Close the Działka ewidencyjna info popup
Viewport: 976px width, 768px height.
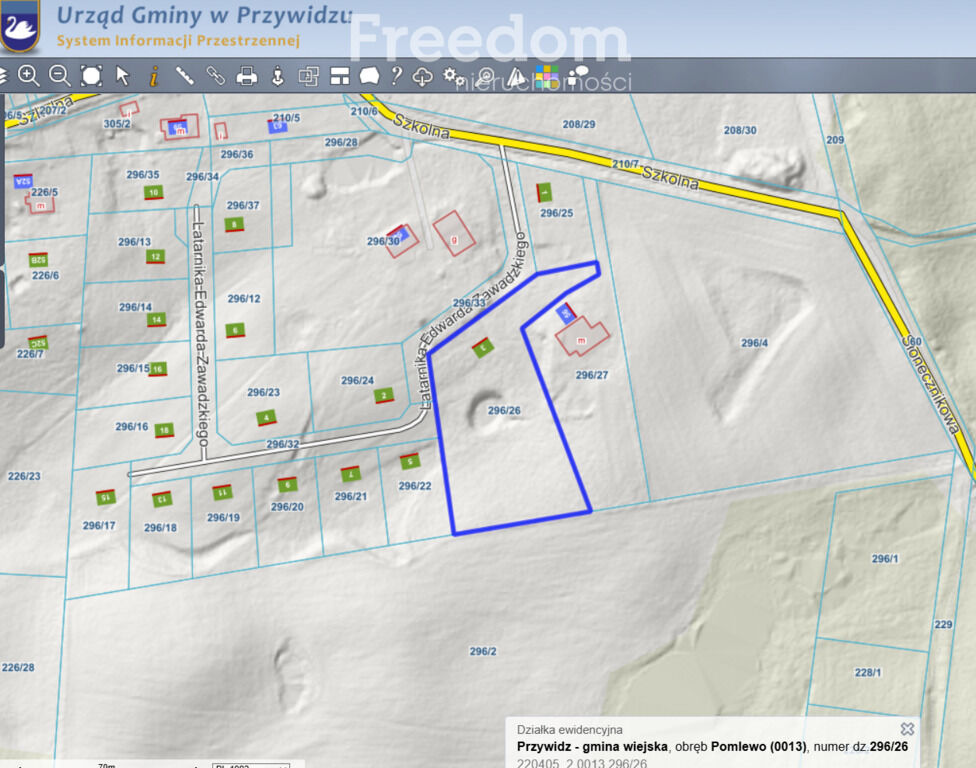[x=907, y=728]
